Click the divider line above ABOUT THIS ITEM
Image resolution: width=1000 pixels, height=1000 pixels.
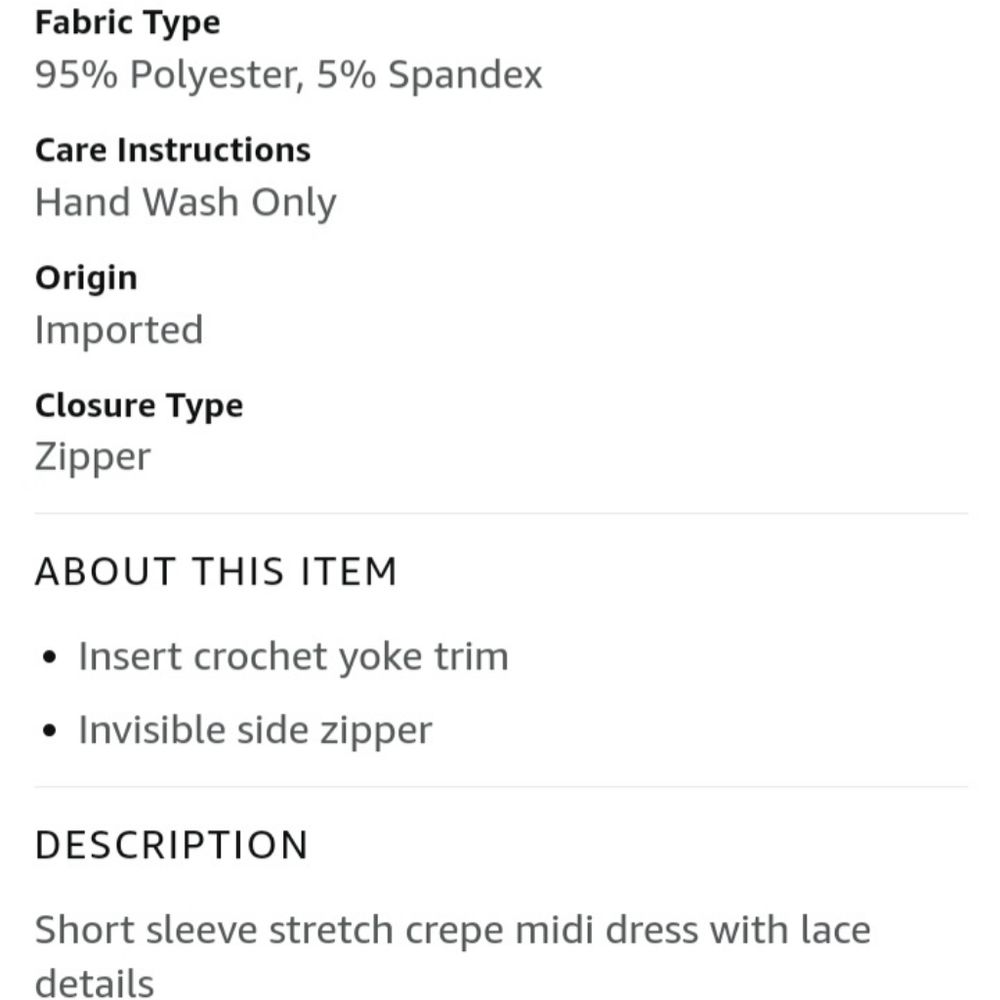click(501, 513)
